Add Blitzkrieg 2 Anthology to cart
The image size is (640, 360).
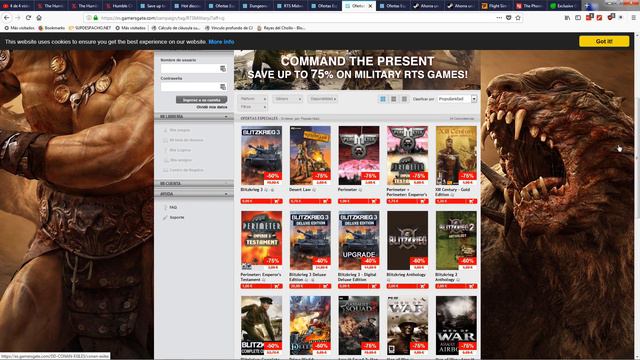point(471,286)
